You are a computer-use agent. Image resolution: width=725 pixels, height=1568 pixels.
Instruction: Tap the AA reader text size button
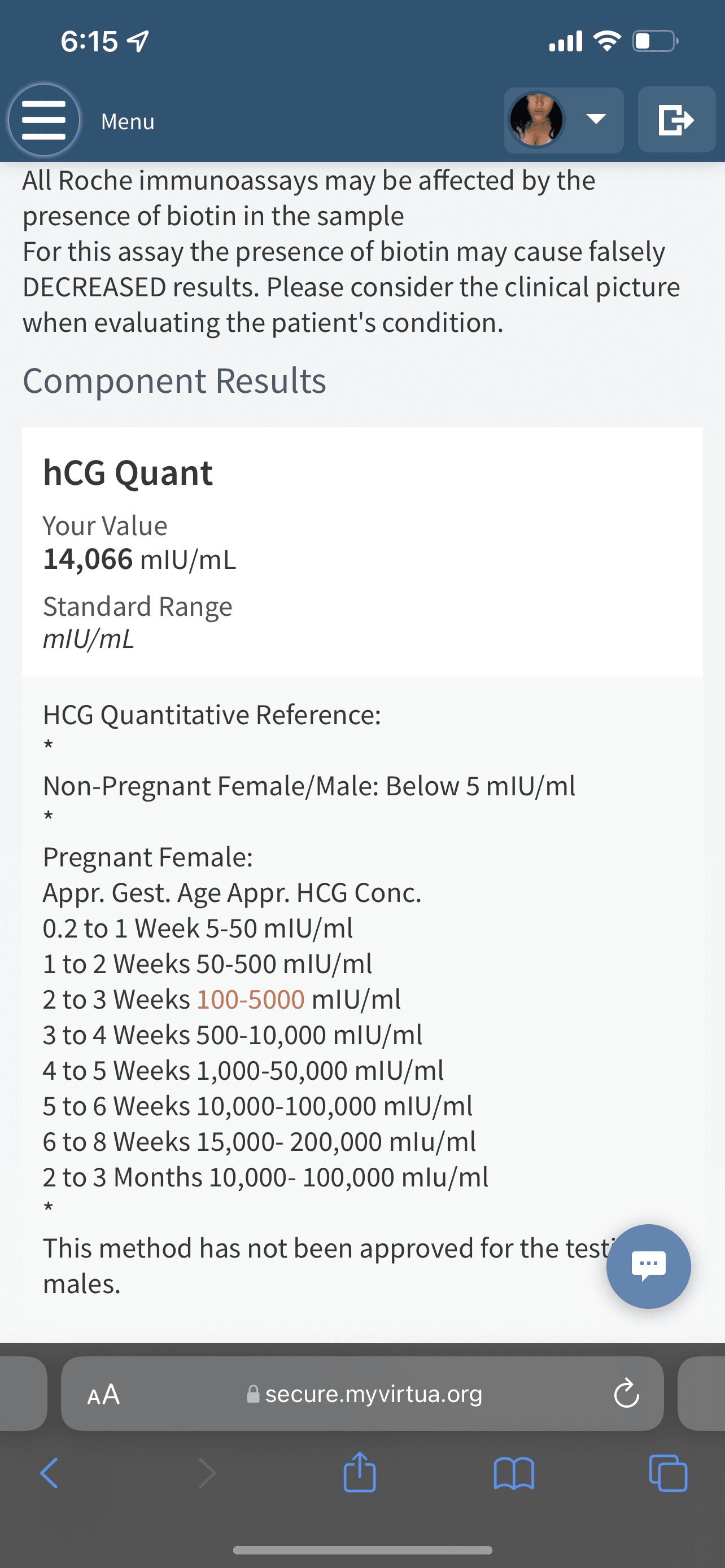[103, 1394]
